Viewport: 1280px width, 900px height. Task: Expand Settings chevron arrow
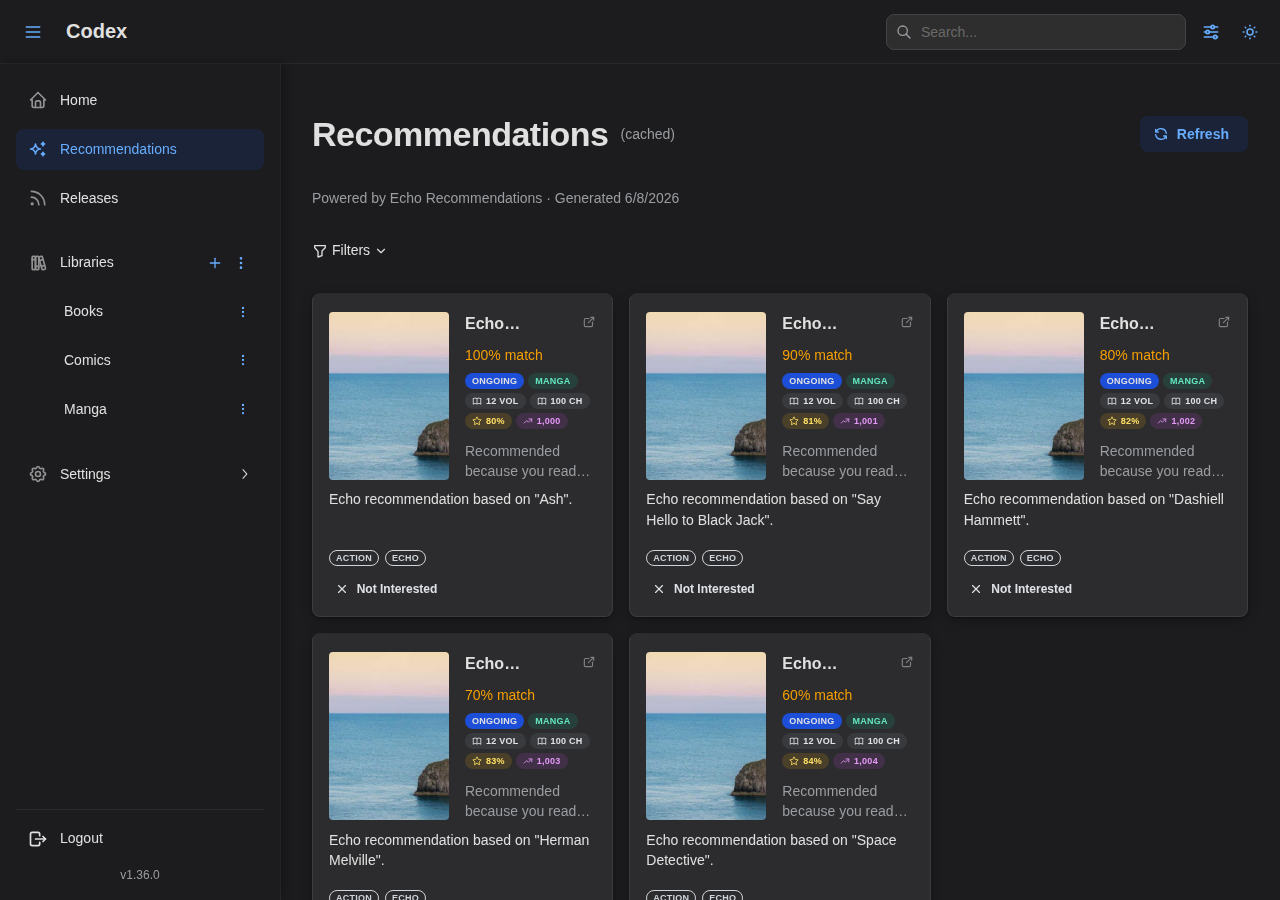pyautogui.click(x=245, y=474)
